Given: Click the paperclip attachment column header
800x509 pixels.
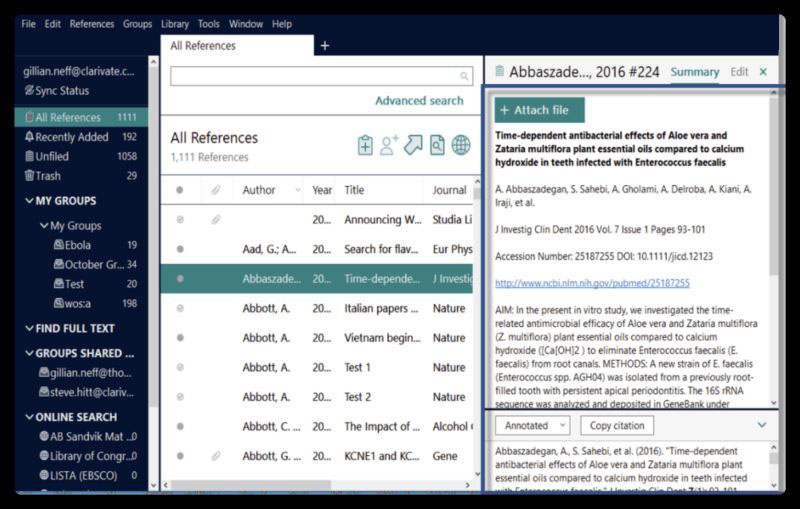Looking at the screenshot, I should click(x=216, y=190).
